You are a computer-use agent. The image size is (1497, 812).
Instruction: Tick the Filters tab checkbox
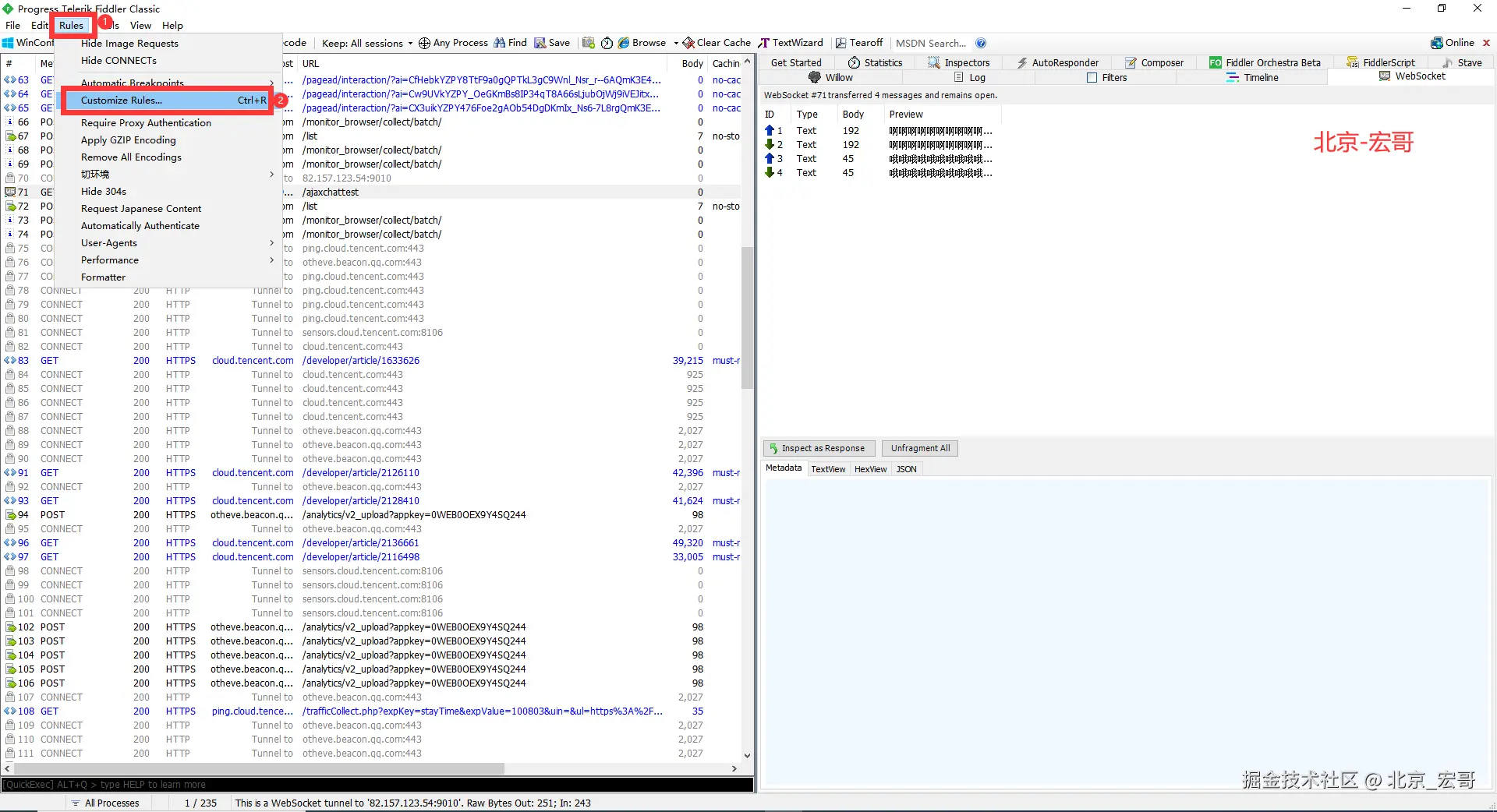pyautogui.click(x=1092, y=77)
